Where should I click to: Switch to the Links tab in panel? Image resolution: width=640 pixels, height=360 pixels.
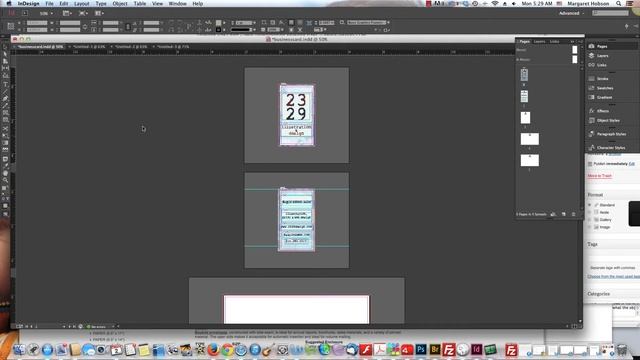[554, 42]
